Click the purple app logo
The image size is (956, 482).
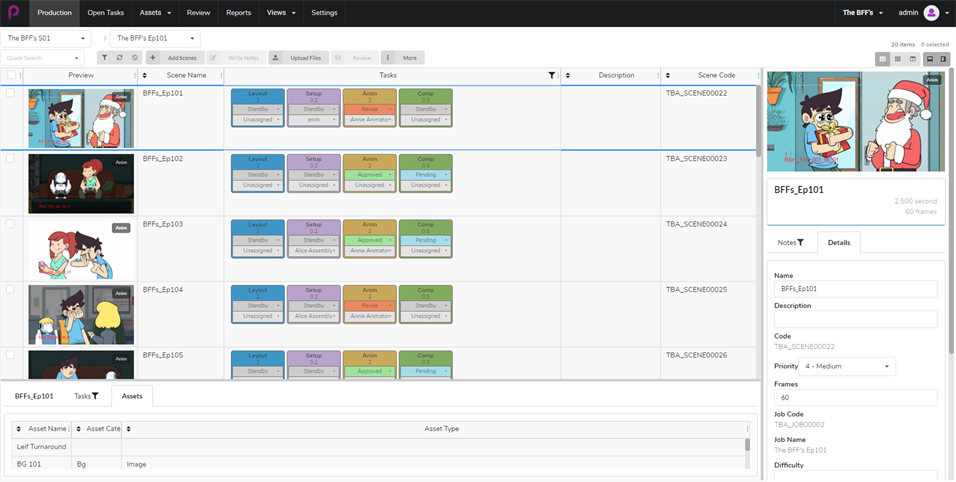[x=13, y=13]
